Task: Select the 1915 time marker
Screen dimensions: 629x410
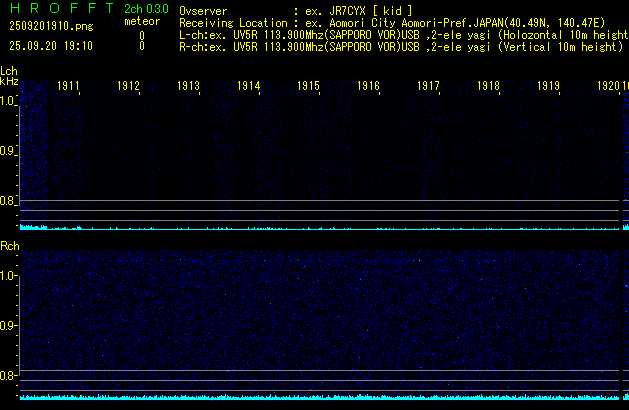Action: click(308, 87)
